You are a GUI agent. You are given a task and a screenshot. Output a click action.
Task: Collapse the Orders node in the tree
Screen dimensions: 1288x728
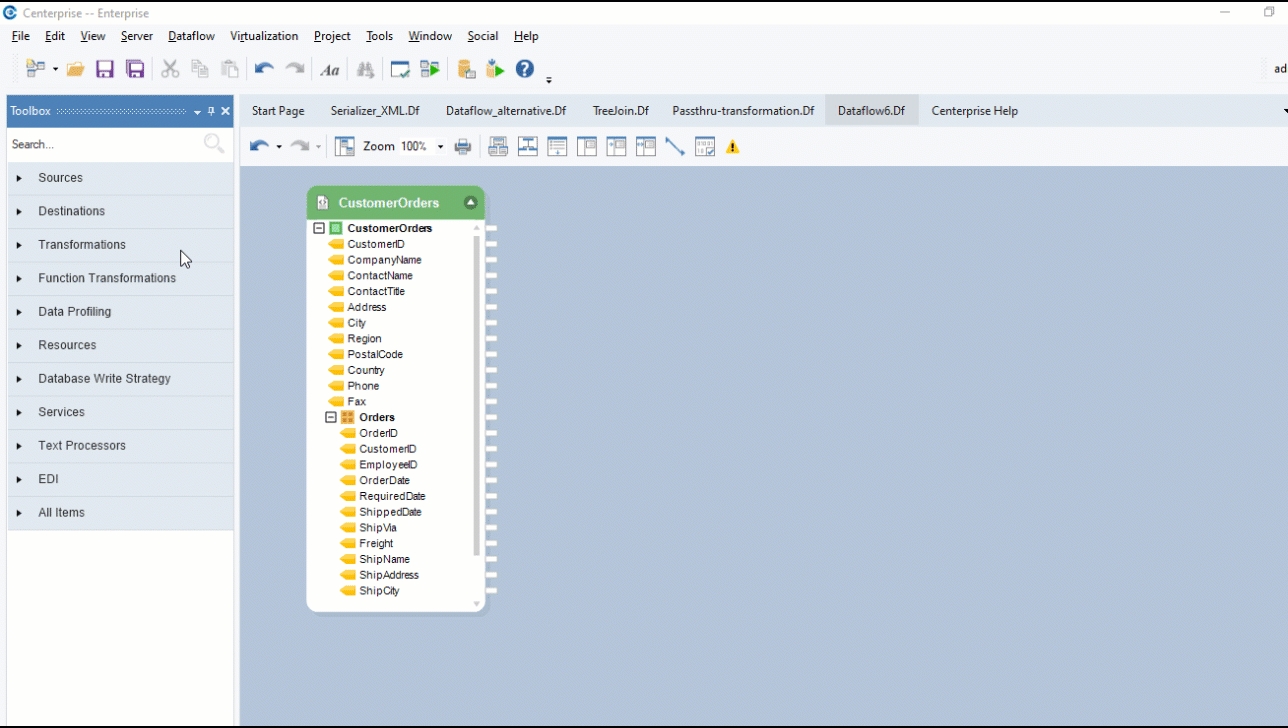click(x=331, y=417)
